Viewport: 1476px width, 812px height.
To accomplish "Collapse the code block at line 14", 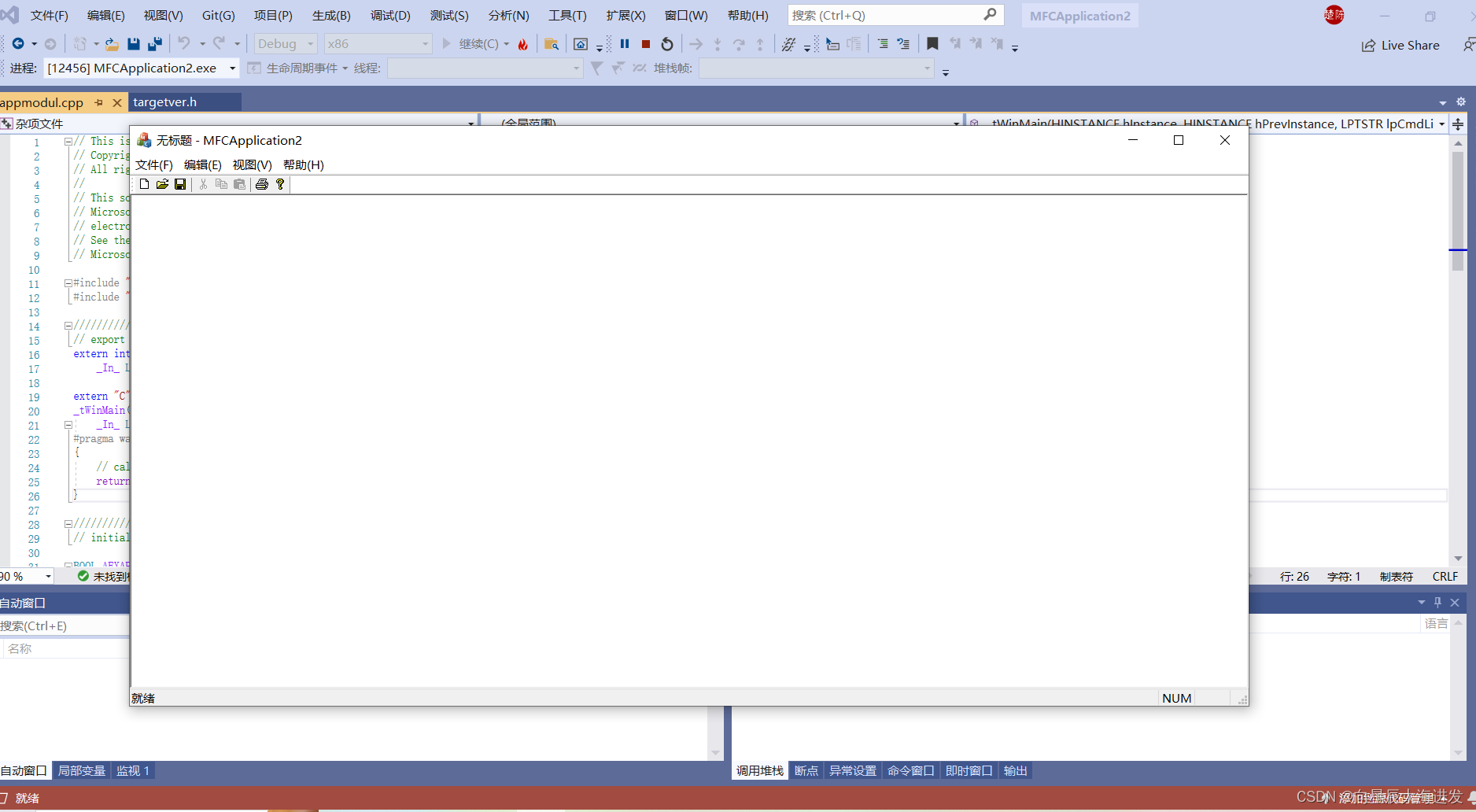I will click(x=68, y=326).
